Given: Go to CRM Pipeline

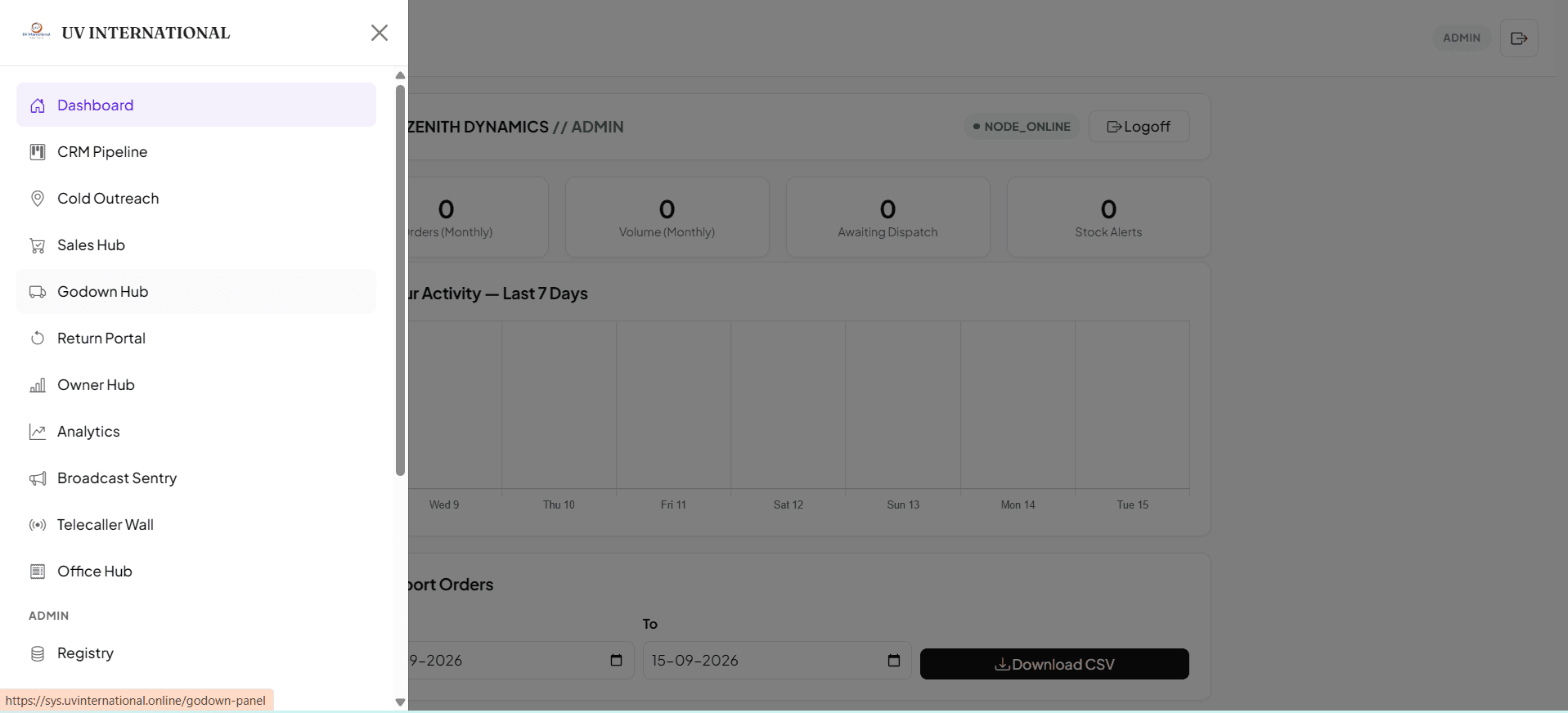Looking at the screenshot, I should (x=196, y=152).
